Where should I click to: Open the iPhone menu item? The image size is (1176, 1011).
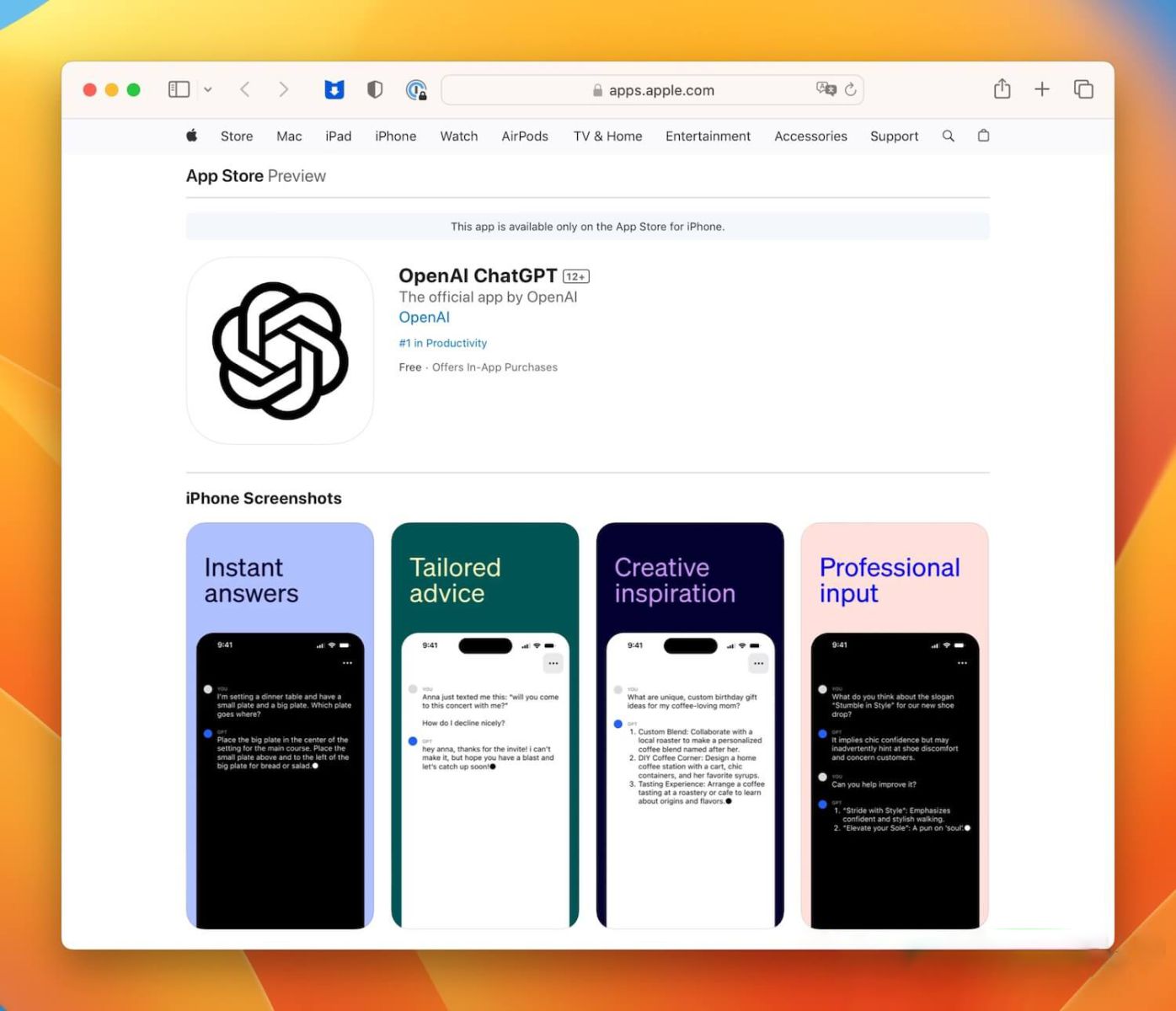click(x=396, y=136)
